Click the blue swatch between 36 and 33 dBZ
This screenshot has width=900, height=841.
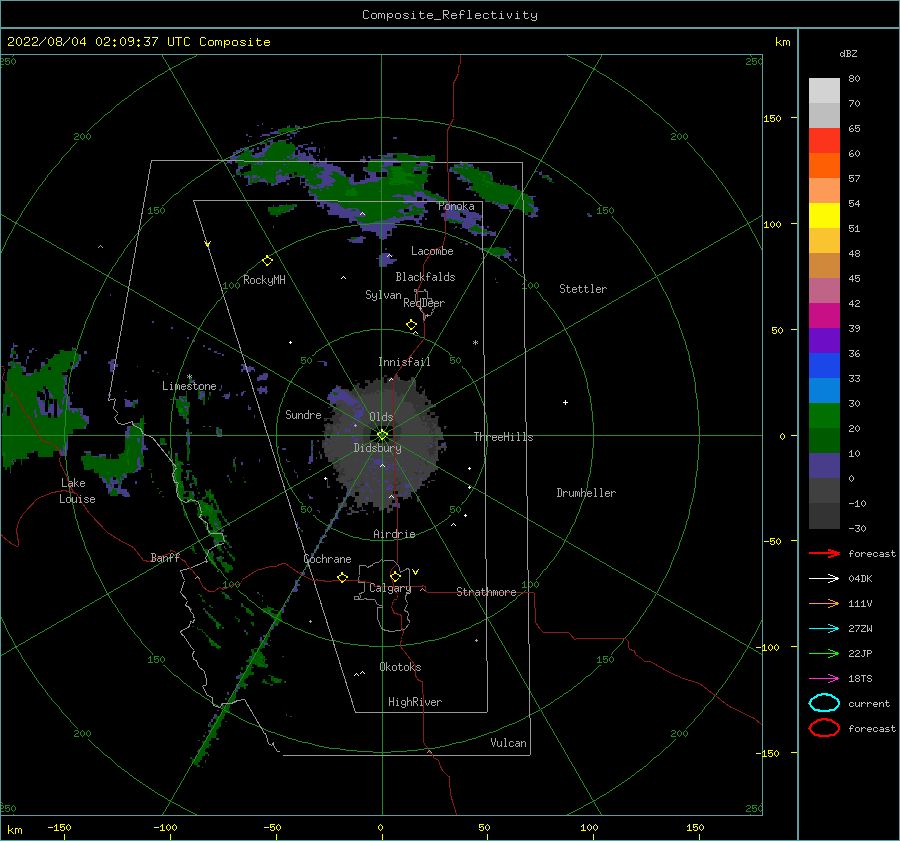click(824, 366)
